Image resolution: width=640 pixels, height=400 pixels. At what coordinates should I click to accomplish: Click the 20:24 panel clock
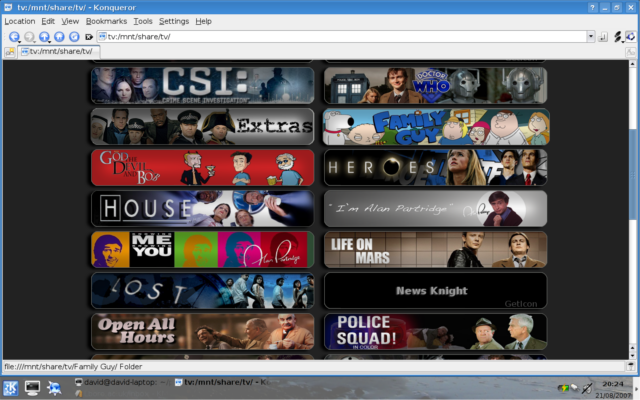click(613, 384)
